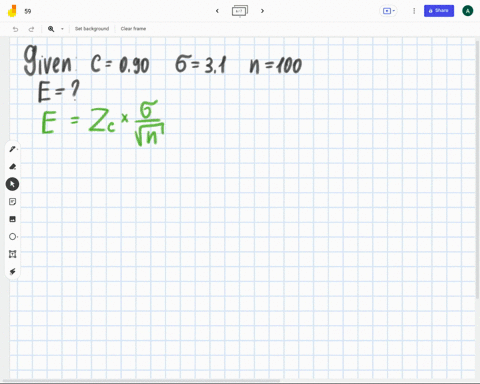Screen dimensions: 480x384
Task: Undo the last action
Action: tap(15, 29)
